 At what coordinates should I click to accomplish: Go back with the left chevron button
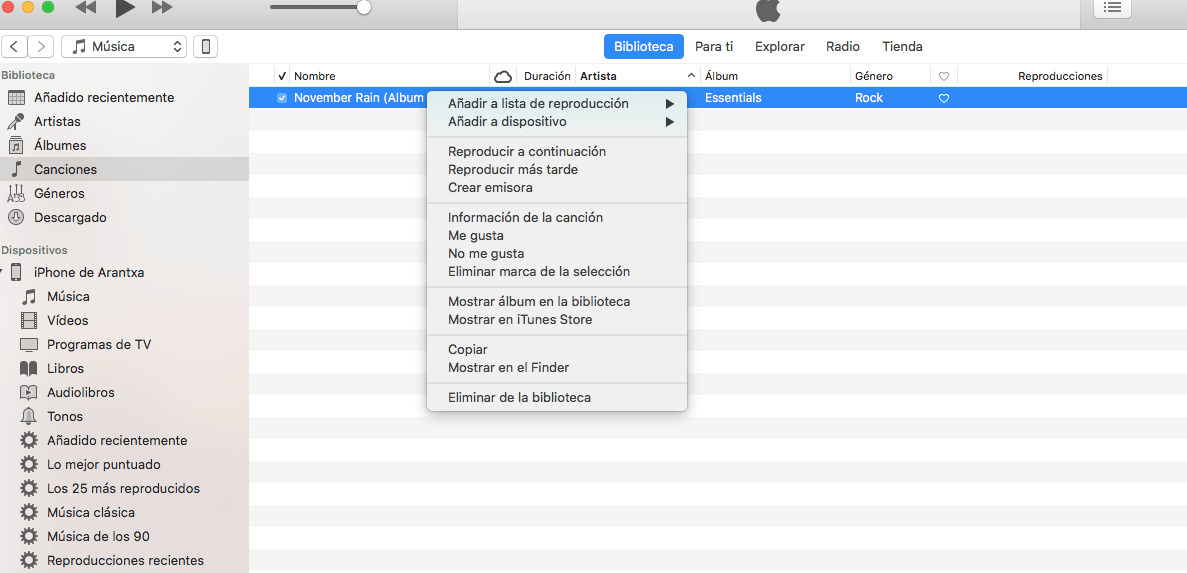[x=15, y=46]
